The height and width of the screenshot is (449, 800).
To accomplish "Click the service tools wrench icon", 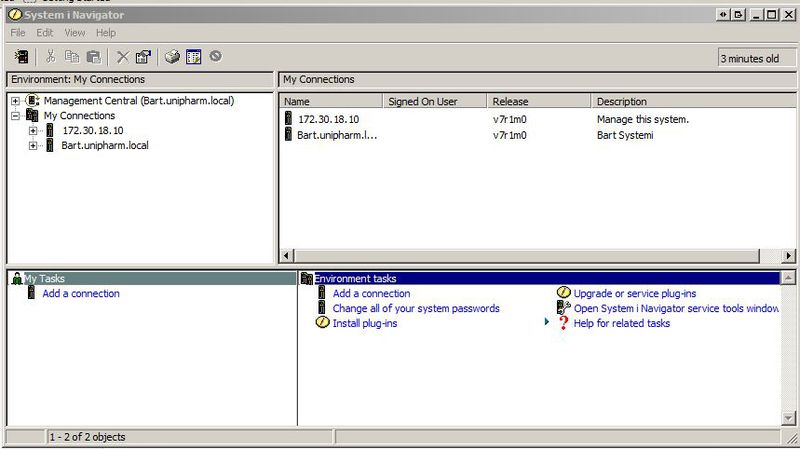I will 563,307.
